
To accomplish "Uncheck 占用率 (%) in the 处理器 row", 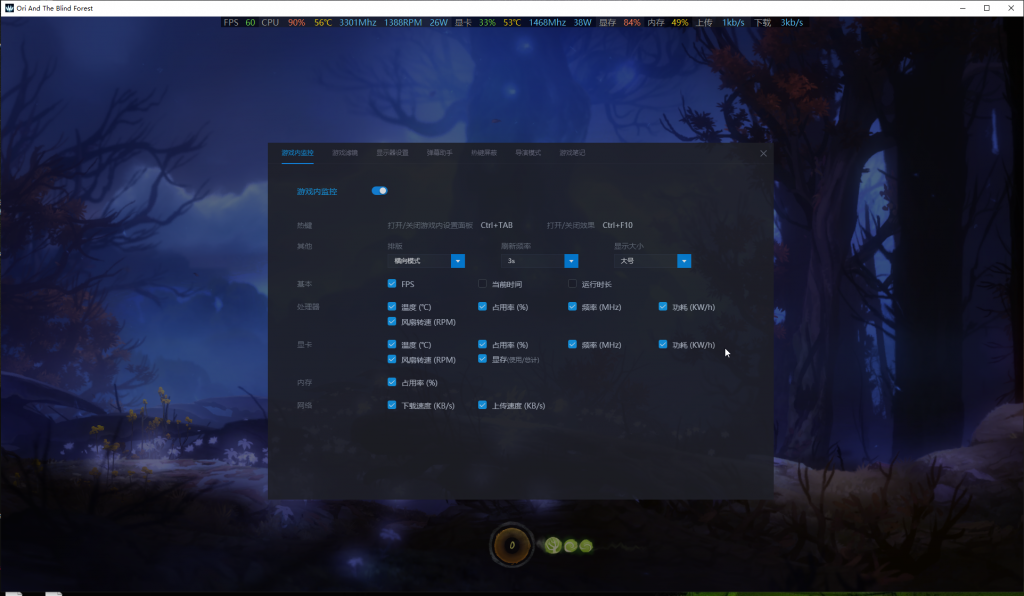I will click(482, 306).
